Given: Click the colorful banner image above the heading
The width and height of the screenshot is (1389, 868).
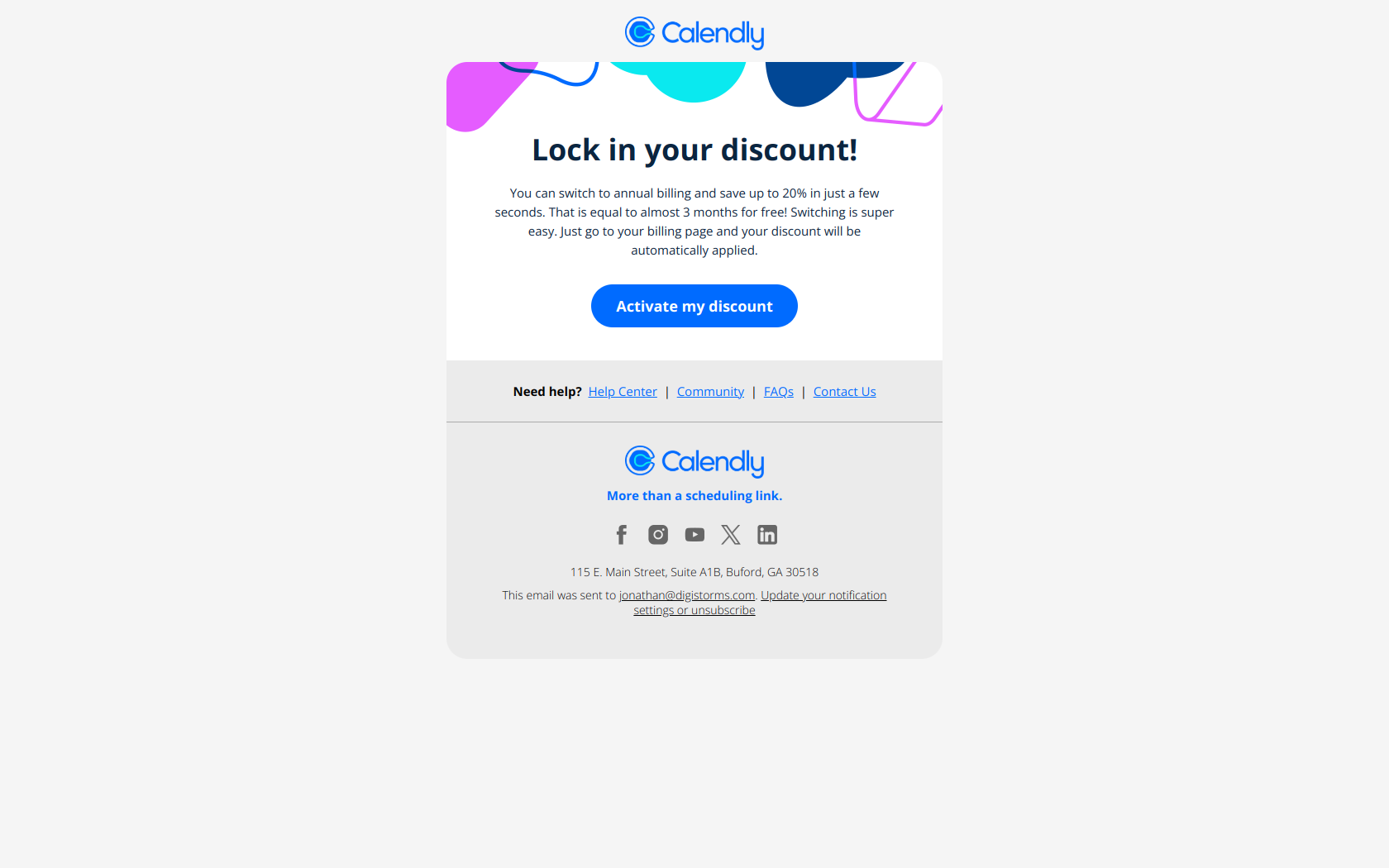Looking at the screenshot, I should pyautogui.click(x=694, y=97).
